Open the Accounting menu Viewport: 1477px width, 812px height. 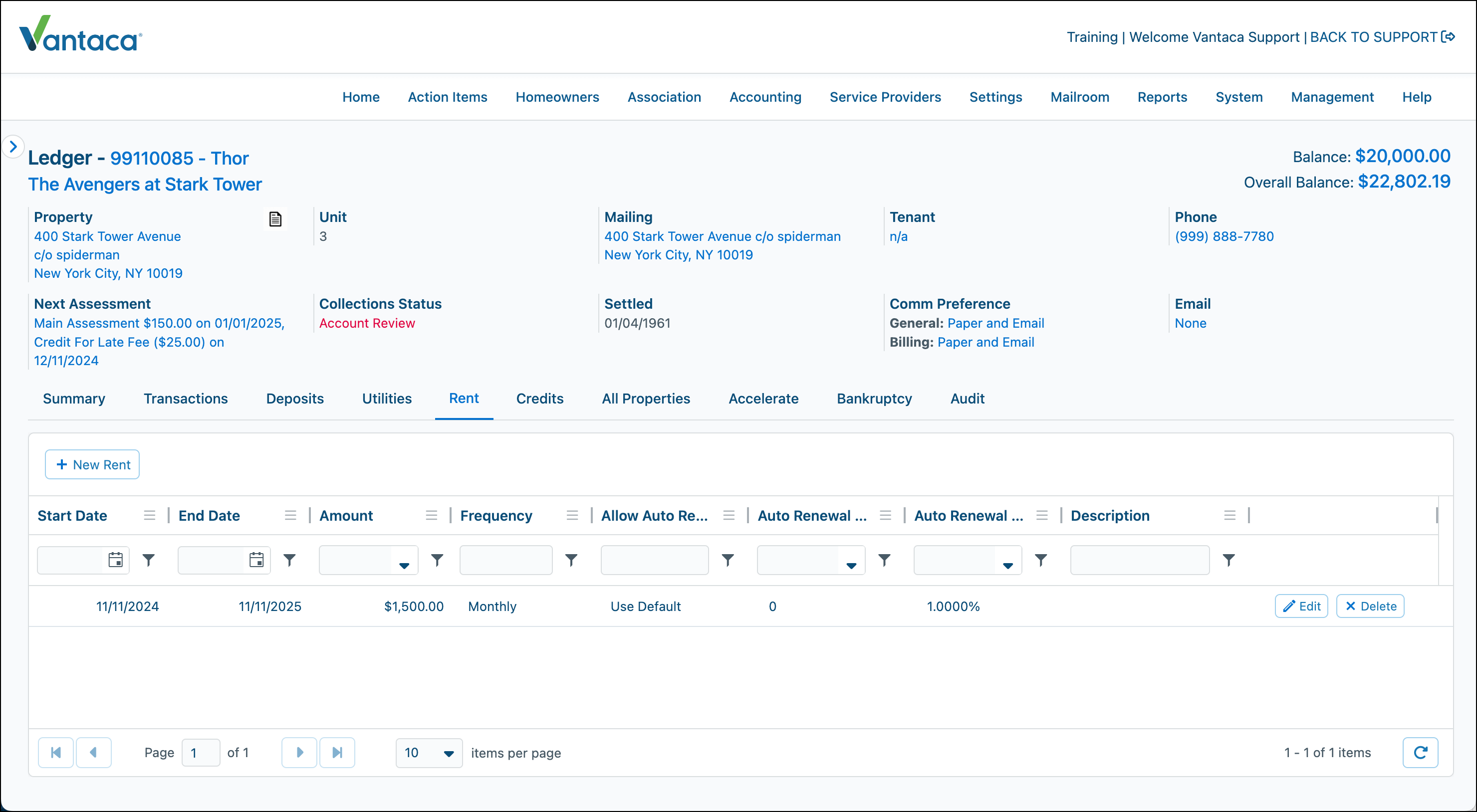pyautogui.click(x=765, y=97)
